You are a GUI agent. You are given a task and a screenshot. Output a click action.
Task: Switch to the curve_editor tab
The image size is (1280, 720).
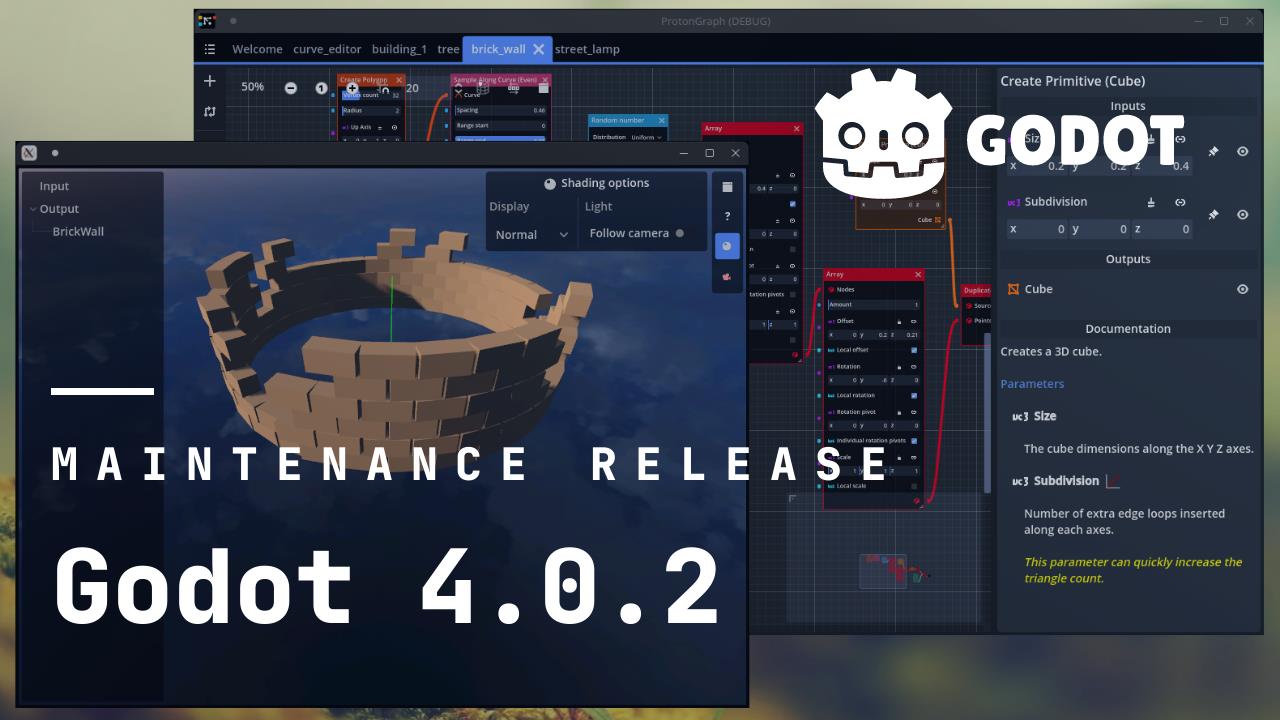(327, 49)
